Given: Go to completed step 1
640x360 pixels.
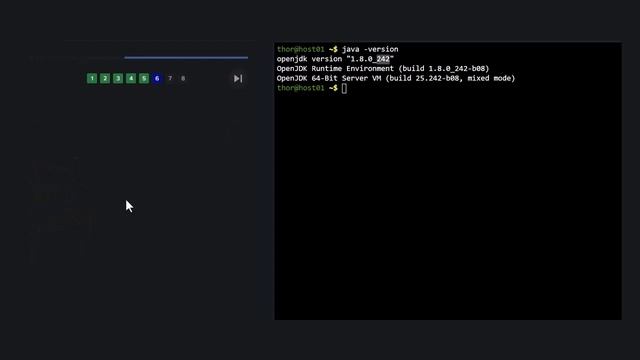Looking at the screenshot, I should click(92, 78).
